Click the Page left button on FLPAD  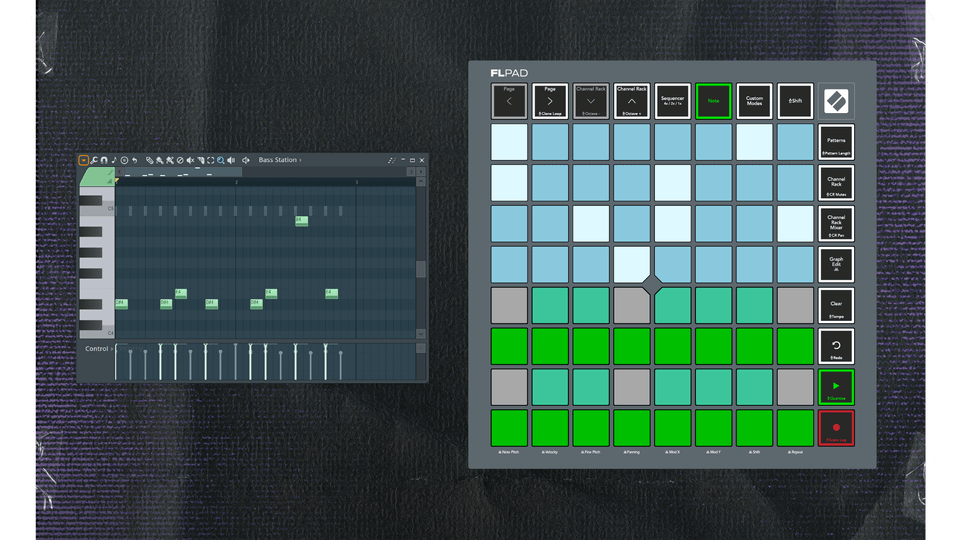click(x=509, y=101)
